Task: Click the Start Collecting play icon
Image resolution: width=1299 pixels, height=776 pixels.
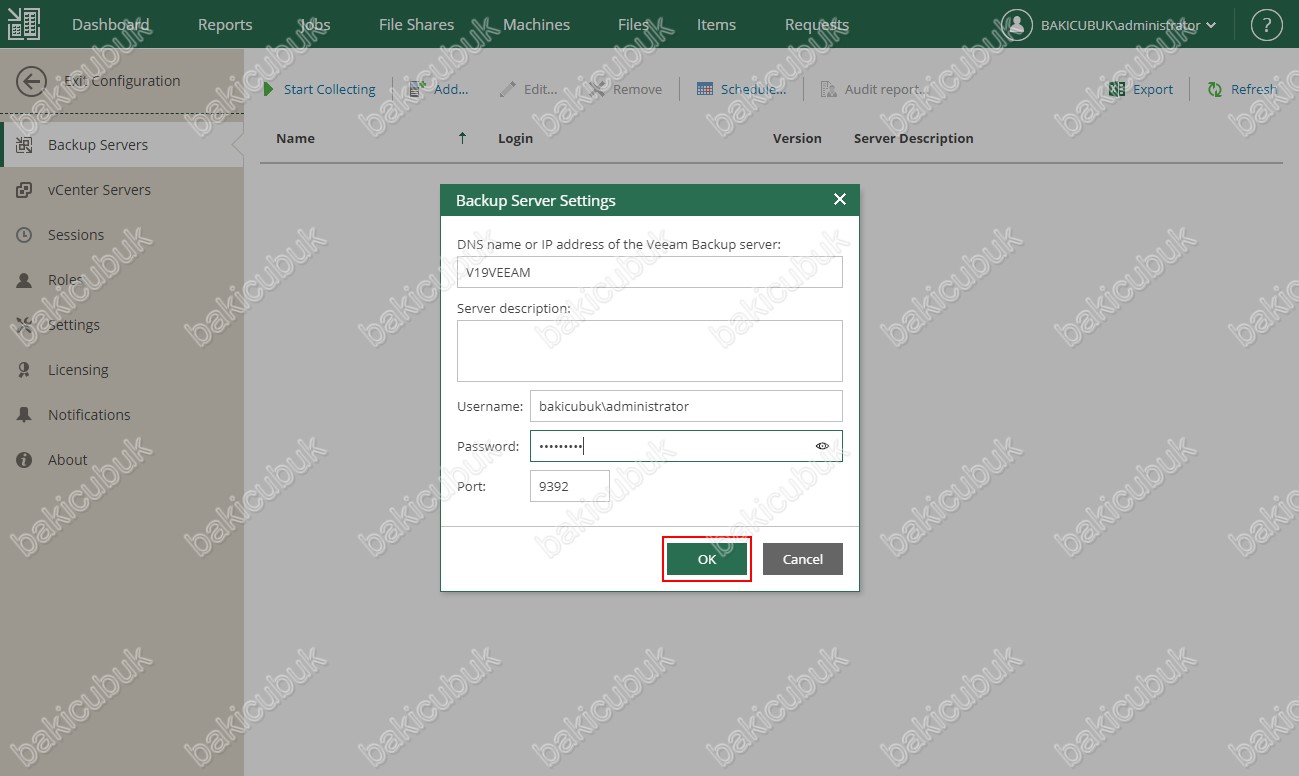Action: tap(268, 90)
